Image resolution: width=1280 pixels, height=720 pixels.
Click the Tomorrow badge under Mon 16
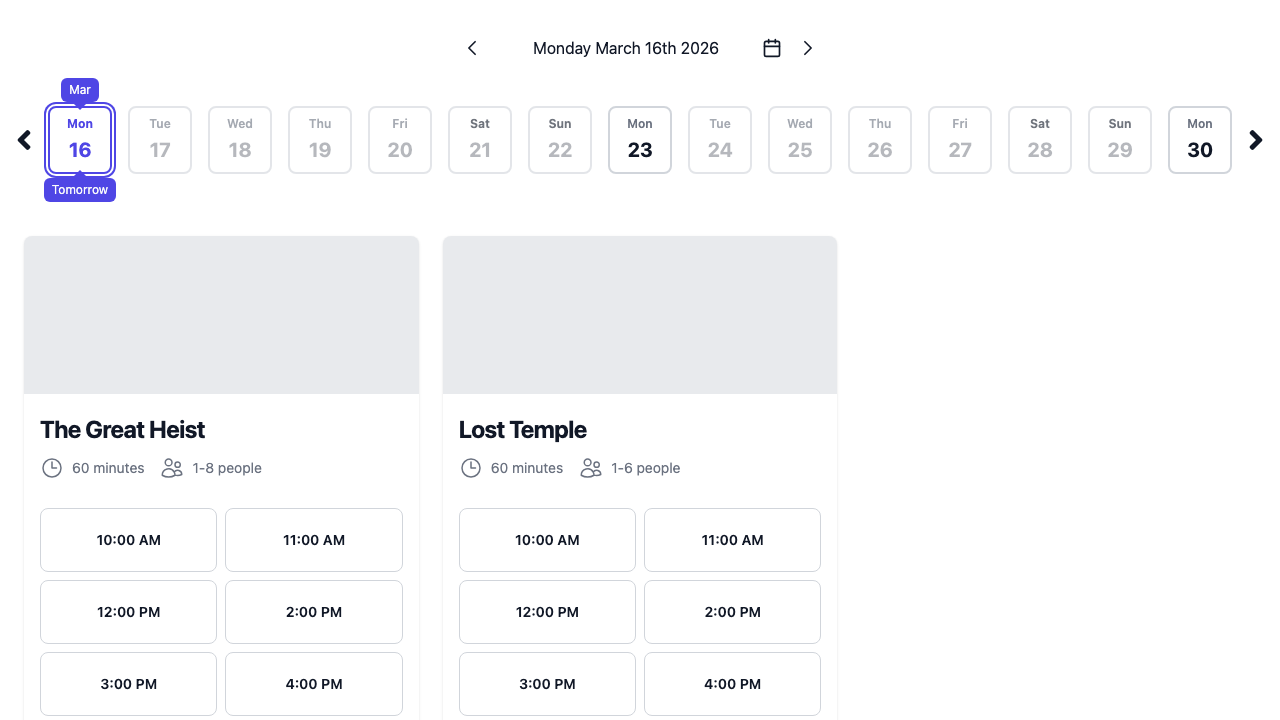pyautogui.click(x=80, y=189)
